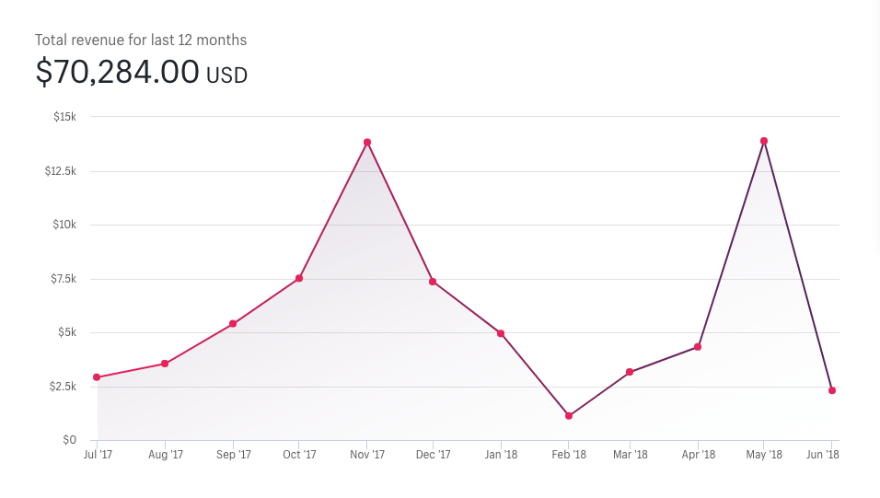Screen dimensions: 880x498
Task: Select the Aug '17 revenue data point
Action: (165, 364)
